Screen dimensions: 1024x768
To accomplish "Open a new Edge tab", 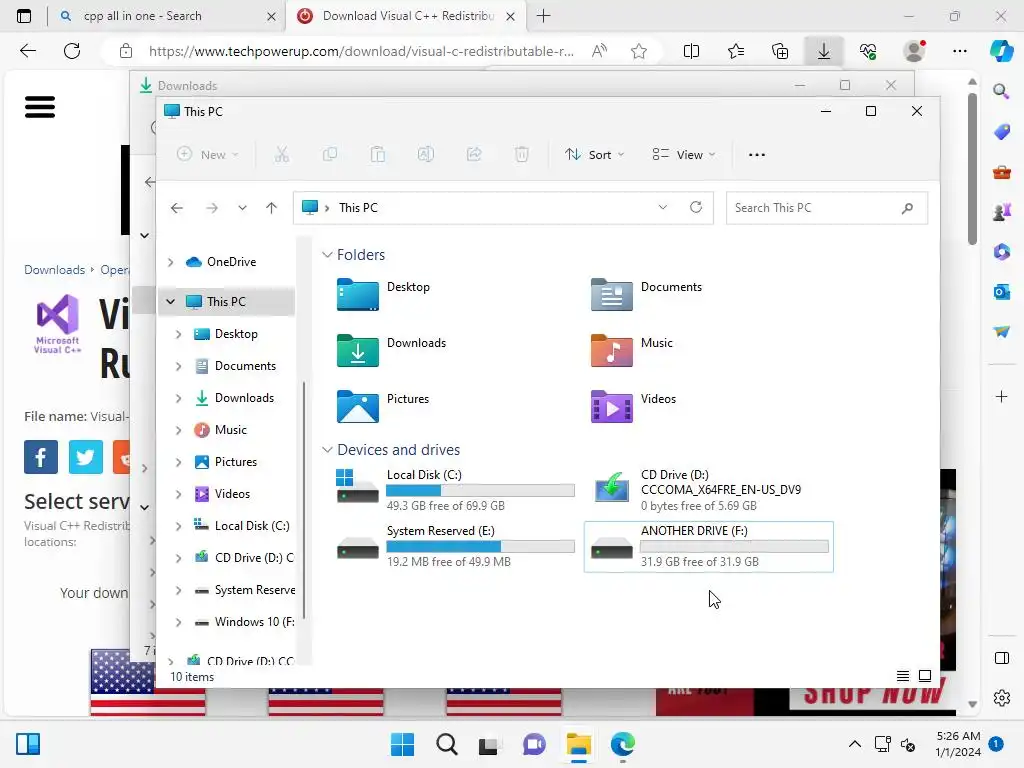I will click(x=543, y=16).
